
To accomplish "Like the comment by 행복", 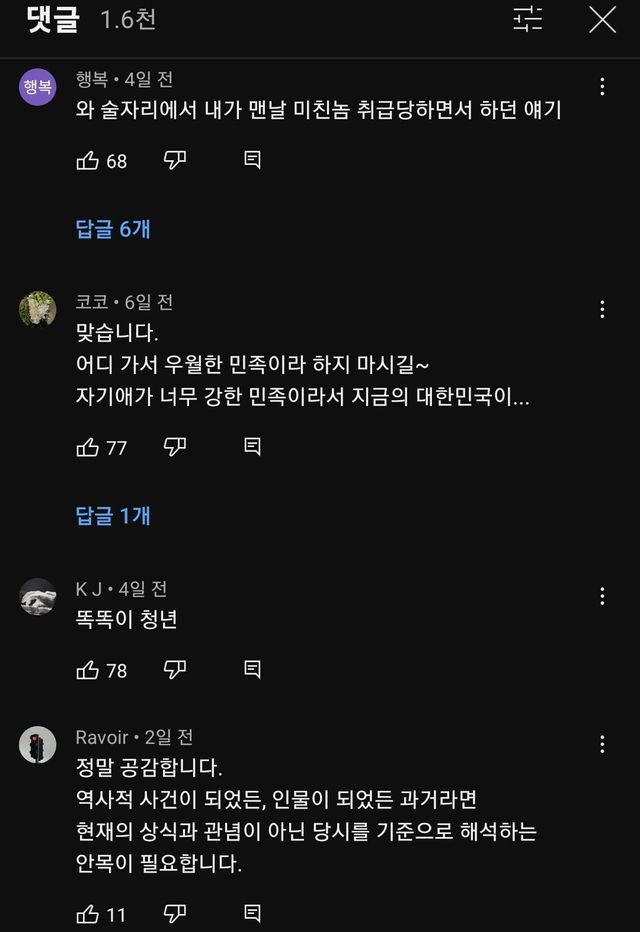I will [x=88, y=160].
